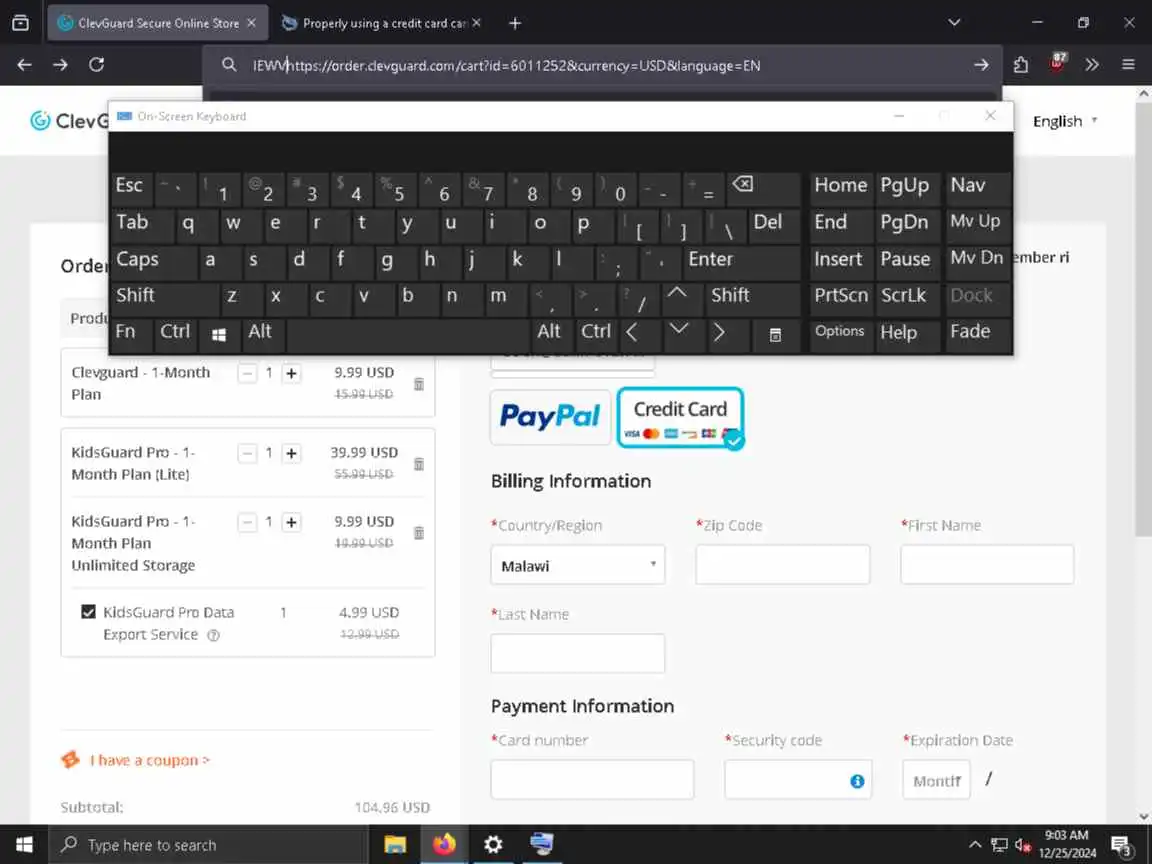Open the Country/Region Malawi dropdown
Image resolution: width=1152 pixels, height=864 pixels.
[577, 565]
